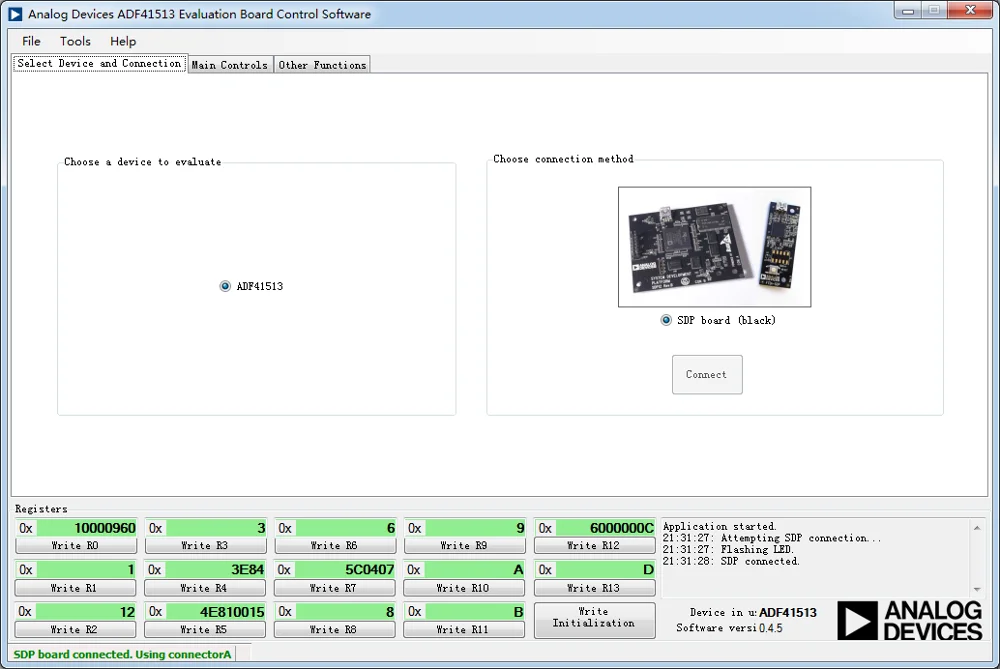Click the R12 register field showing 6000000C

(x=605, y=528)
